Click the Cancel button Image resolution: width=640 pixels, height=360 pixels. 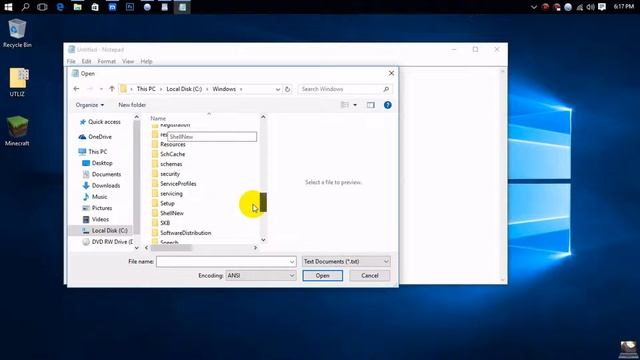coord(370,276)
